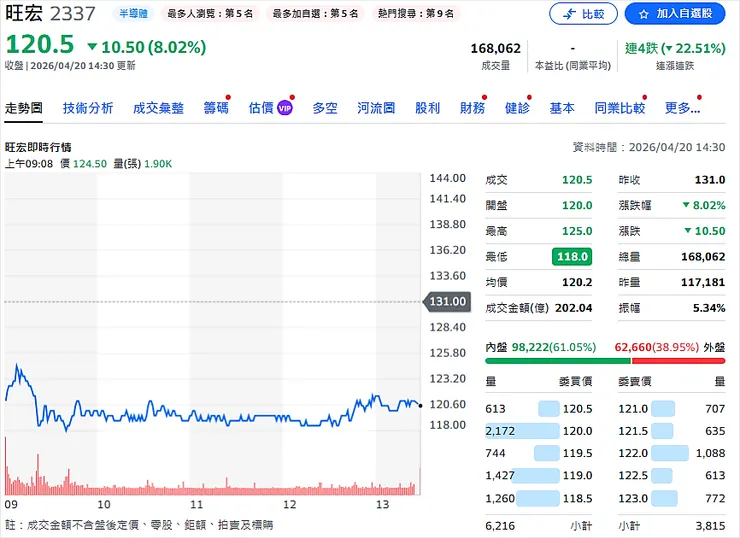Open the 半導體 industry tag
Viewport: 740px width, 538px height.
tap(133, 13)
